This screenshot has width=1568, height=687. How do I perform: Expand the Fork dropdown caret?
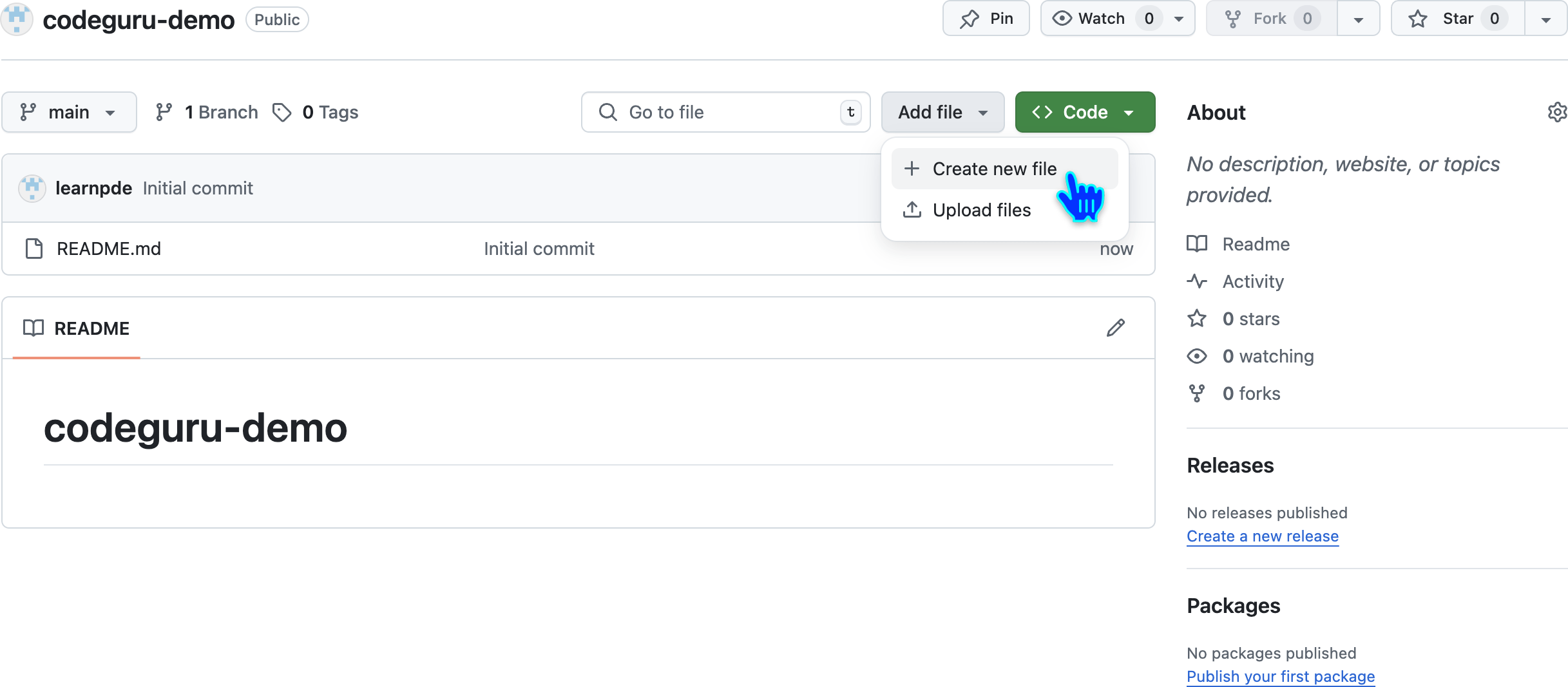(1359, 19)
